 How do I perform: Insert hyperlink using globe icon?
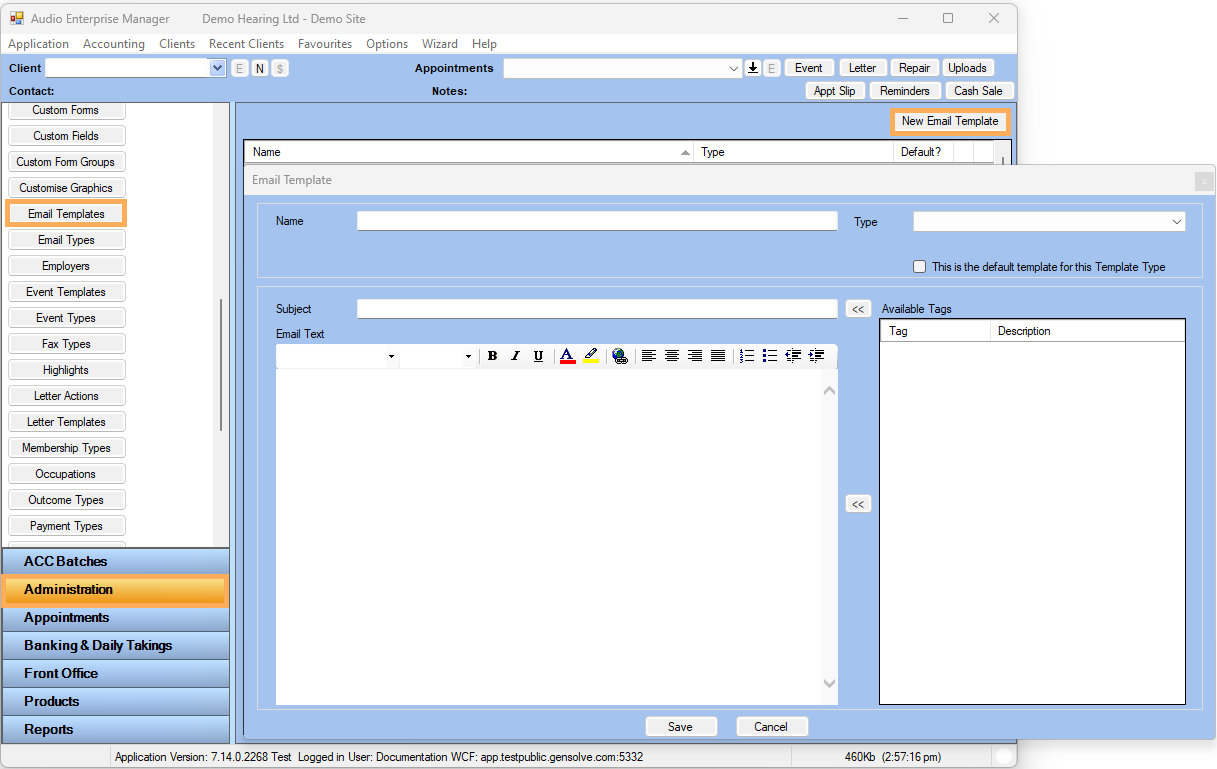[619, 356]
